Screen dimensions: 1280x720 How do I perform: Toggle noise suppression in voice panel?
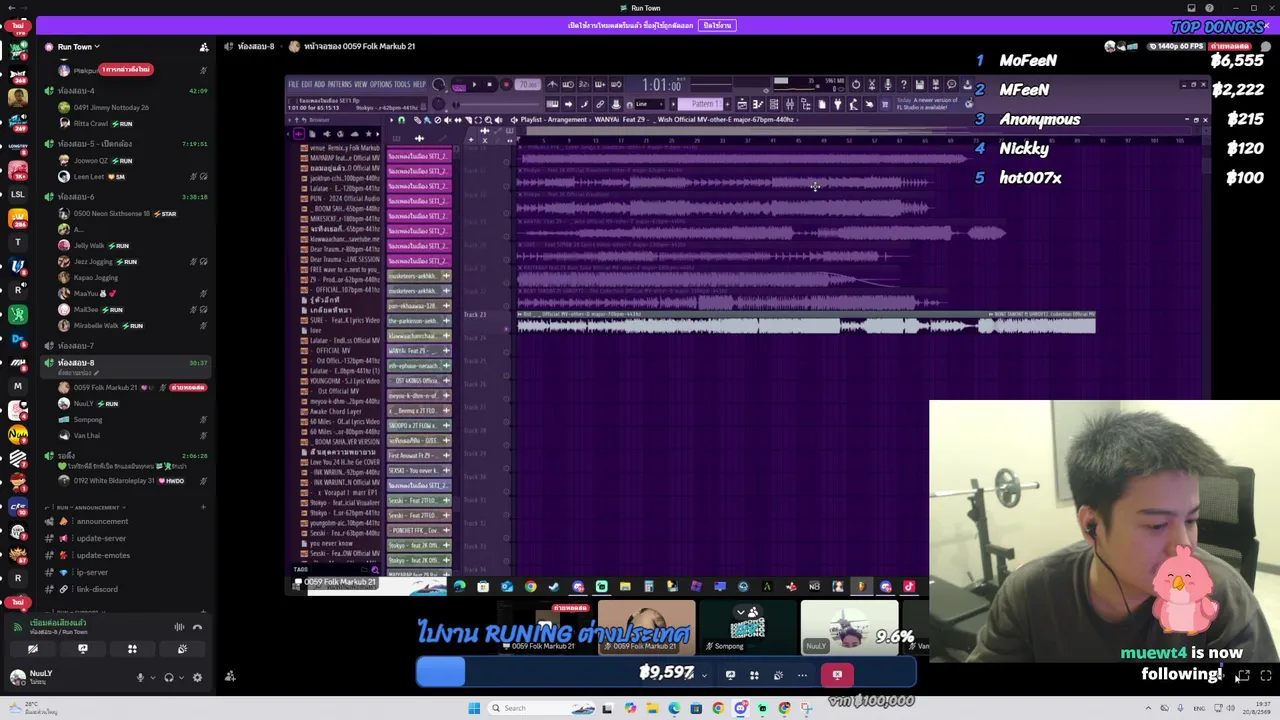coord(179,627)
